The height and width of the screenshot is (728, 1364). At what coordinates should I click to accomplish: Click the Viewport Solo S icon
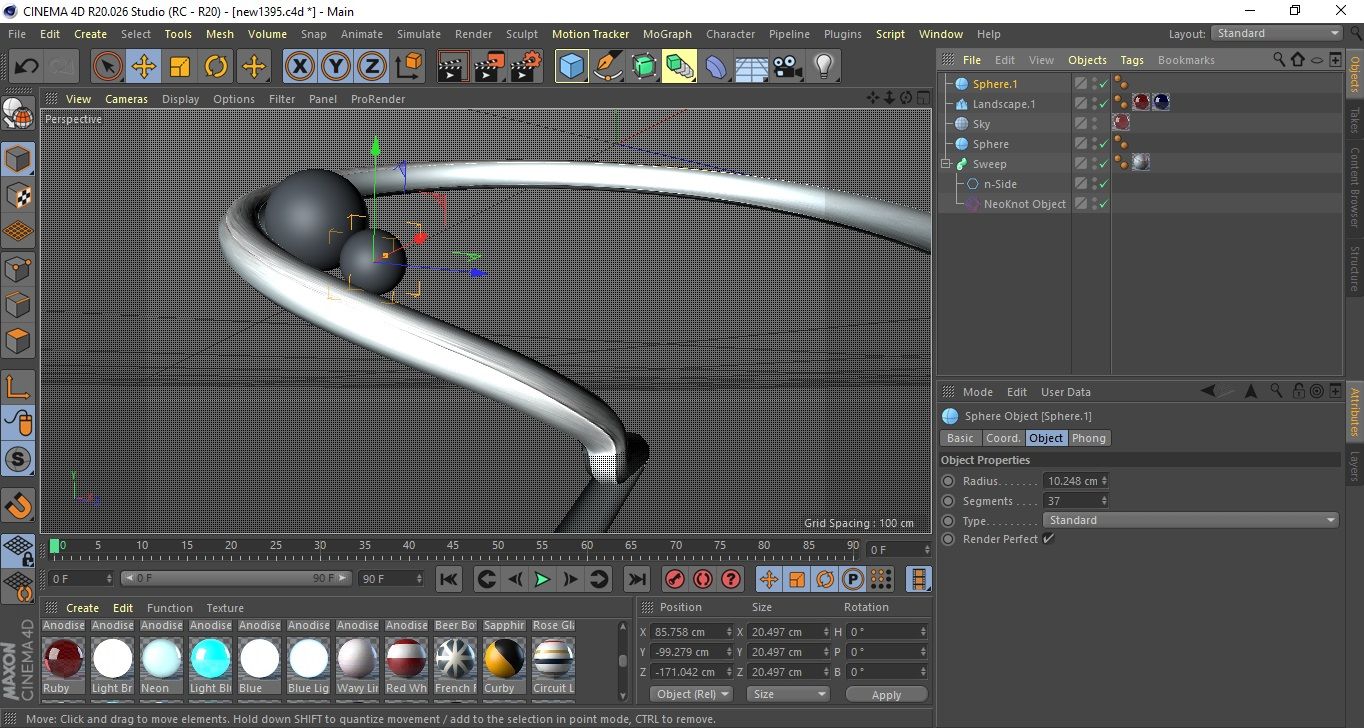point(18,460)
